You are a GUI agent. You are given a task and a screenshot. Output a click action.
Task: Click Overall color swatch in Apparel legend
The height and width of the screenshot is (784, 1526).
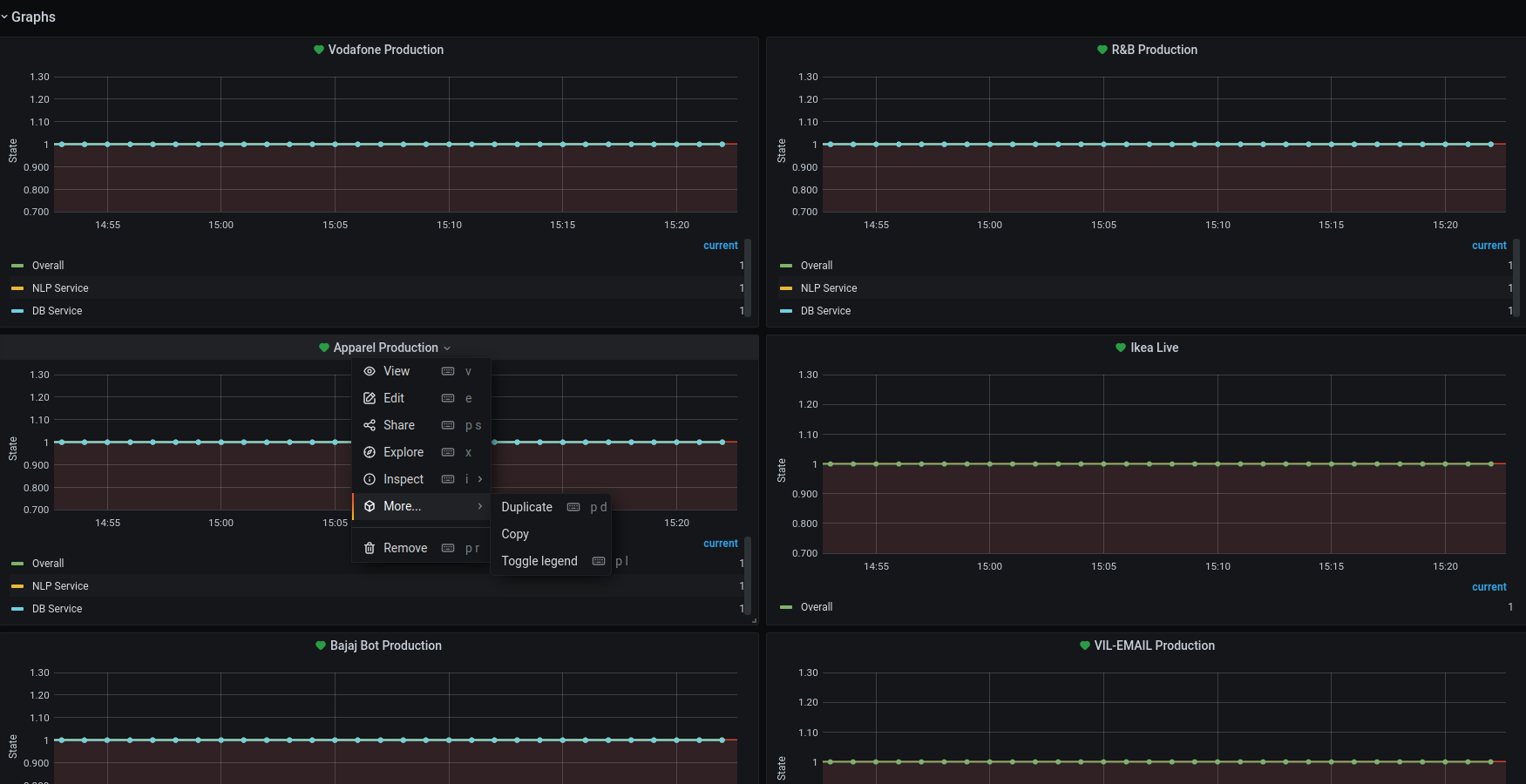click(x=17, y=564)
